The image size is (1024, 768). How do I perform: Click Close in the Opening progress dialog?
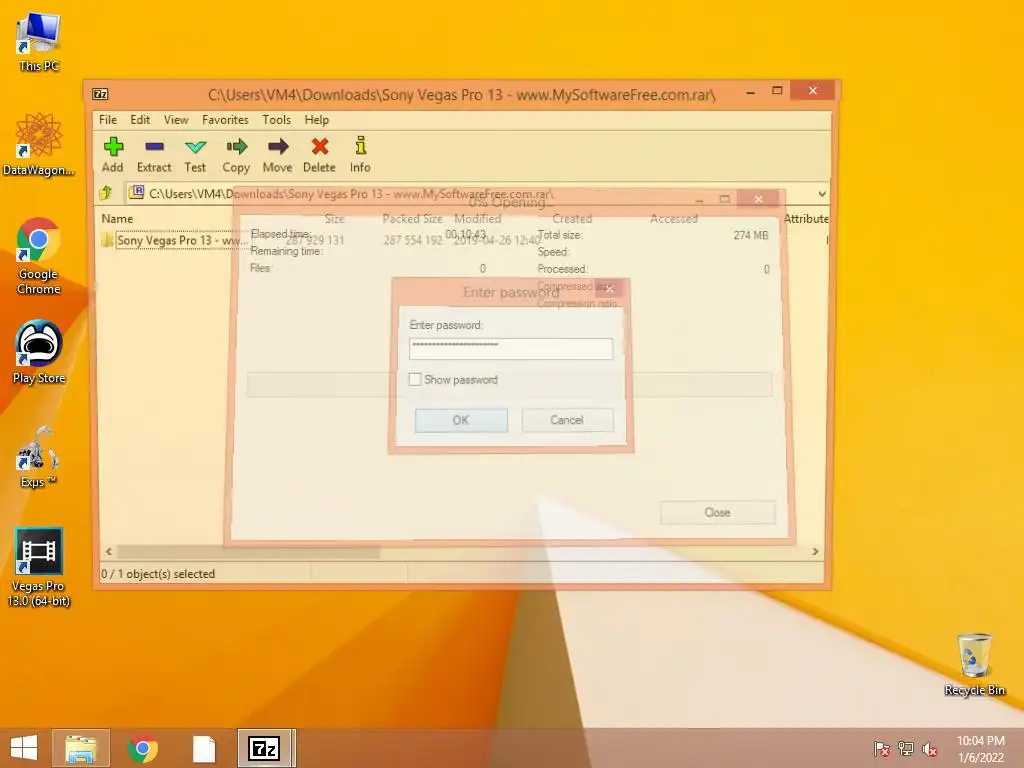click(718, 513)
